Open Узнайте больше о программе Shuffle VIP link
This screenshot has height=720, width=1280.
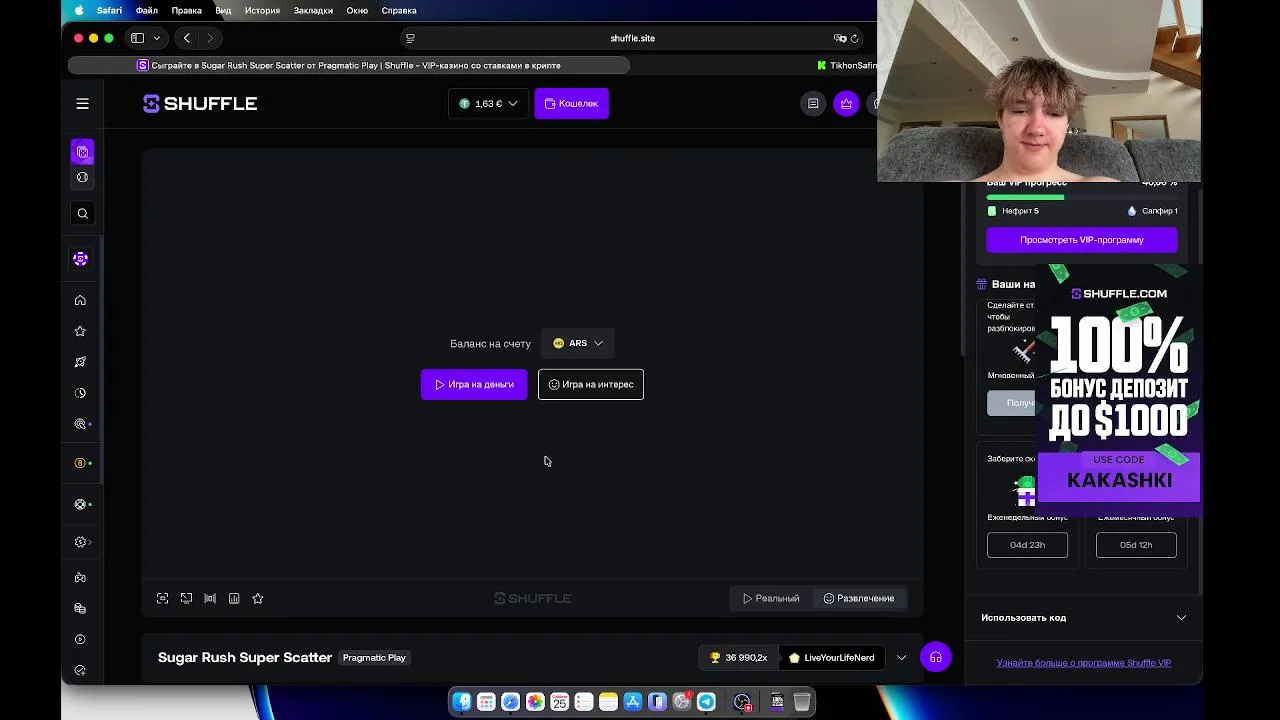pyautogui.click(x=1084, y=663)
